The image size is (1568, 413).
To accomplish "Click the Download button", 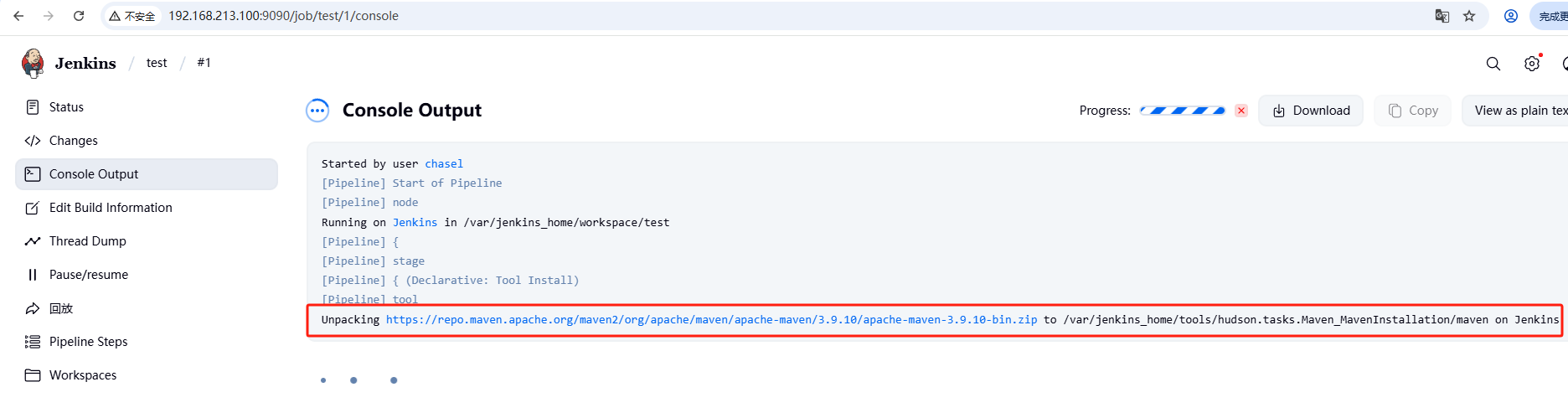I will point(1311,111).
